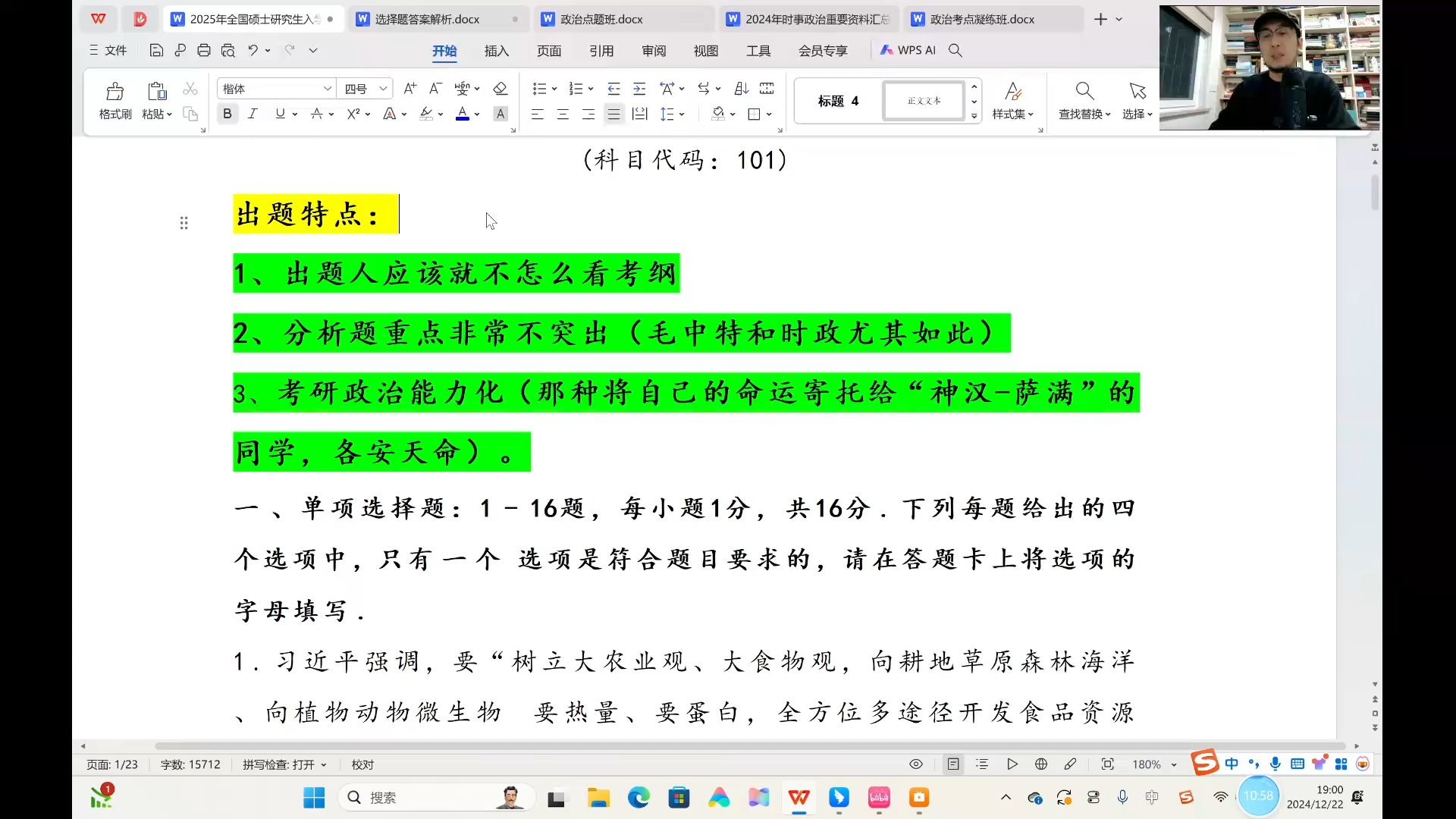Switch to web layout globe icon
This screenshot has height=819, width=1456.
pyautogui.click(x=1041, y=764)
